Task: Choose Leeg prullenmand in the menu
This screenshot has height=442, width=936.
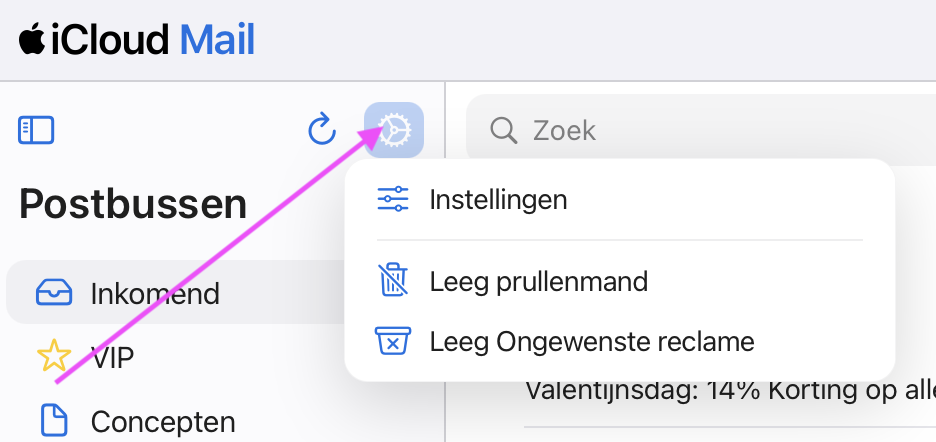Action: 538,281
